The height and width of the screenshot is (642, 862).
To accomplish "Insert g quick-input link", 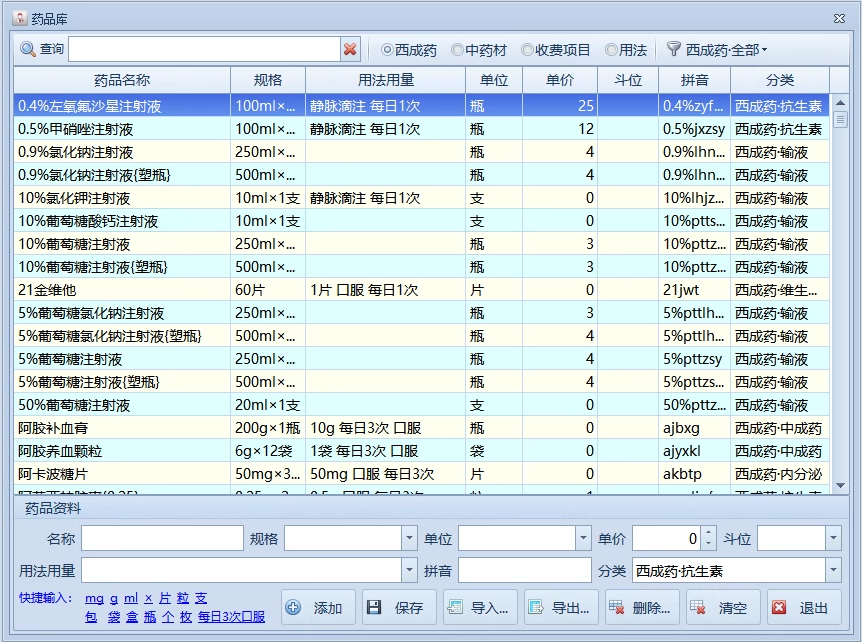I will pos(114,598).
